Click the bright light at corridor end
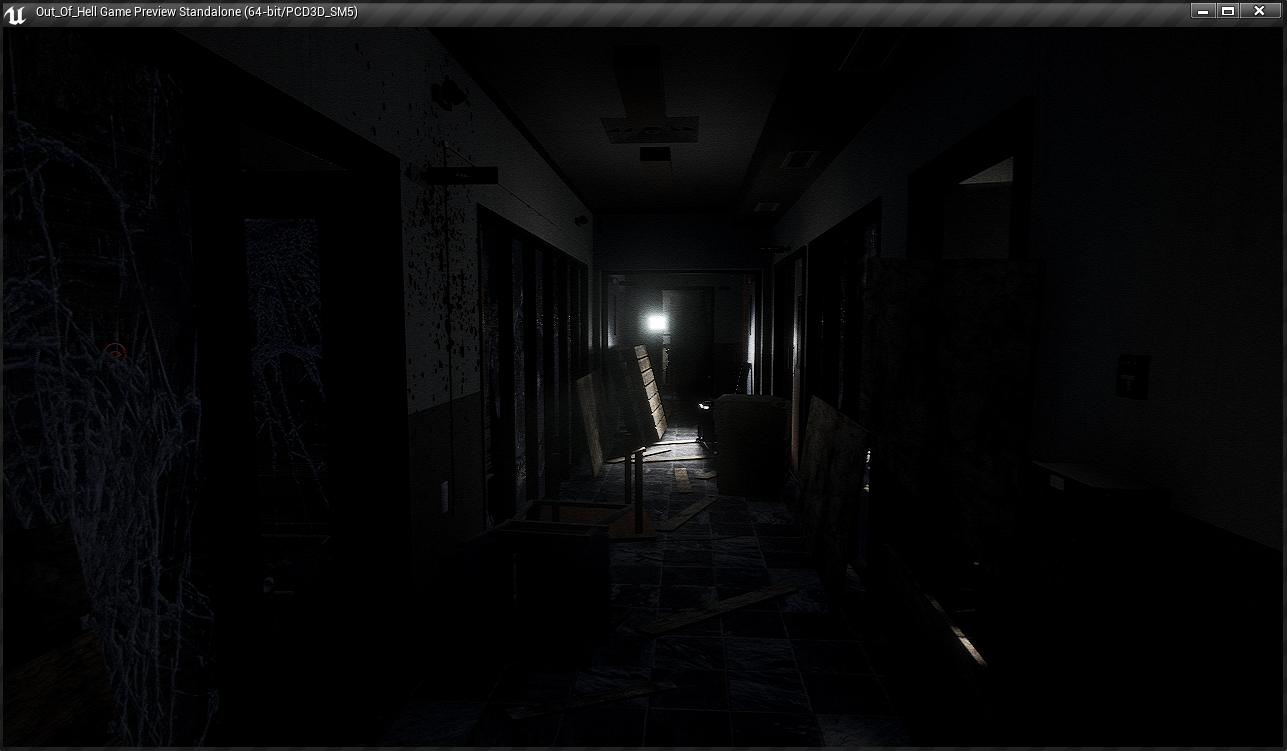Image resolution: width=1287 pixels, height=751 pixels. 656,321
